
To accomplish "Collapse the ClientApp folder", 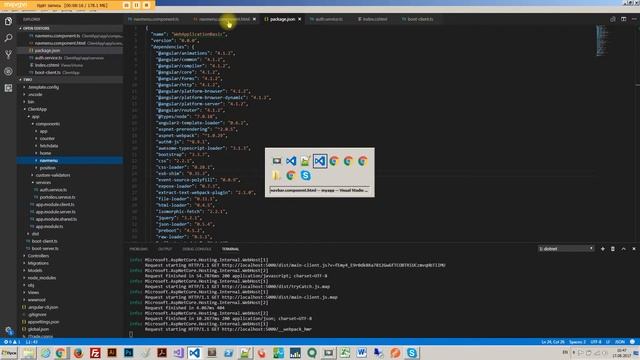I will pyautogui.click(x=37, y=109).
